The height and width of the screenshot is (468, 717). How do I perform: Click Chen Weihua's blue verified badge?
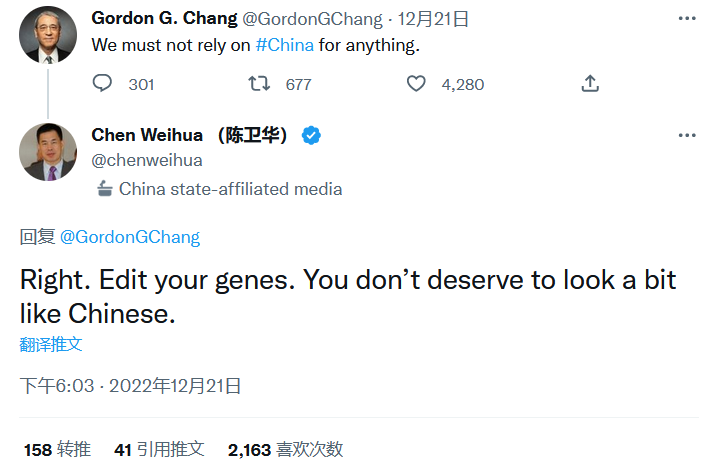[x=311, y=135]
